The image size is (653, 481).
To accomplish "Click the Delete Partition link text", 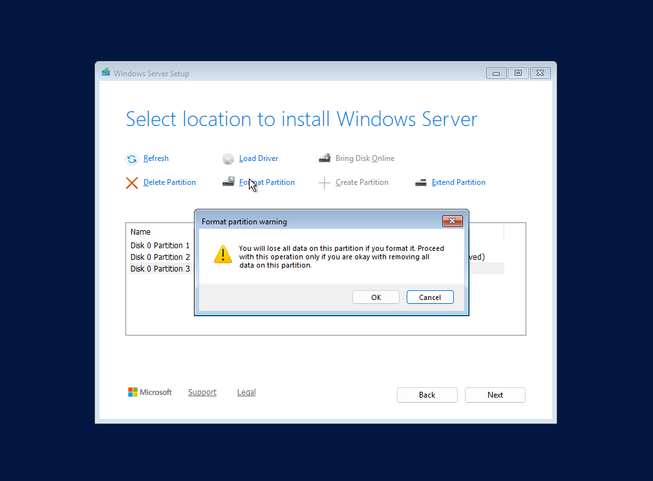I will click(x=169, y=182).
